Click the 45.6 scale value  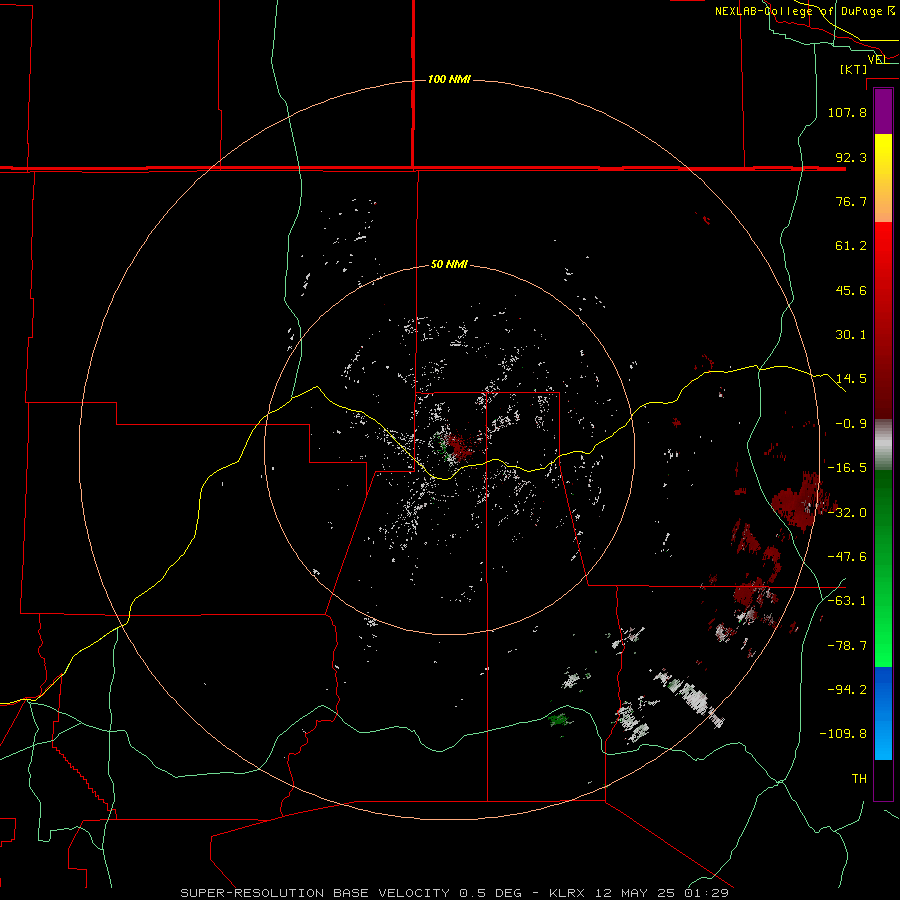[x=851, y=290]
